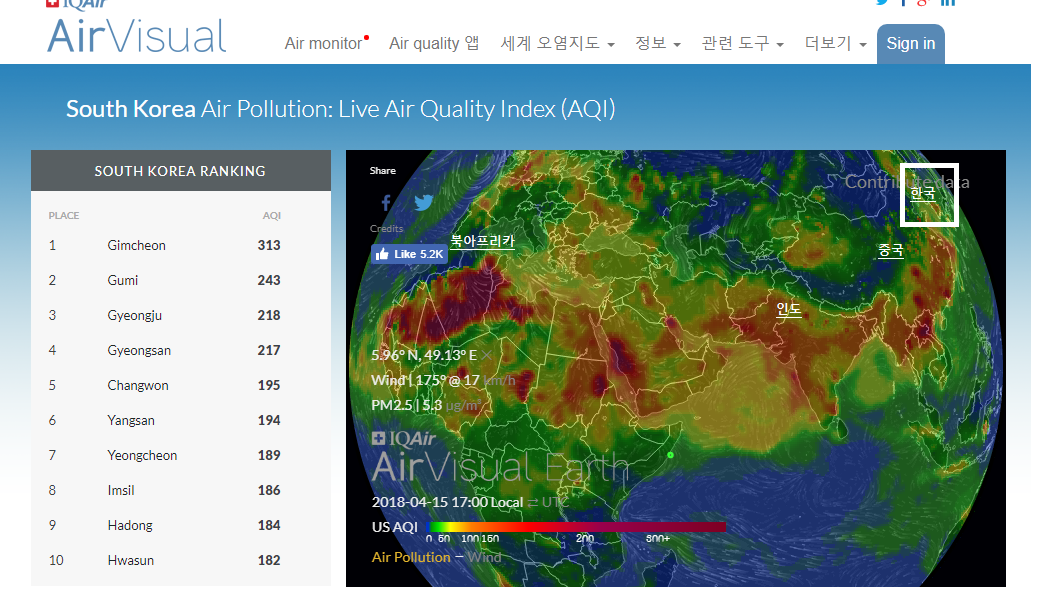Share the map on Twitter
The image size is (1063, 612).
tap(423, 202)
